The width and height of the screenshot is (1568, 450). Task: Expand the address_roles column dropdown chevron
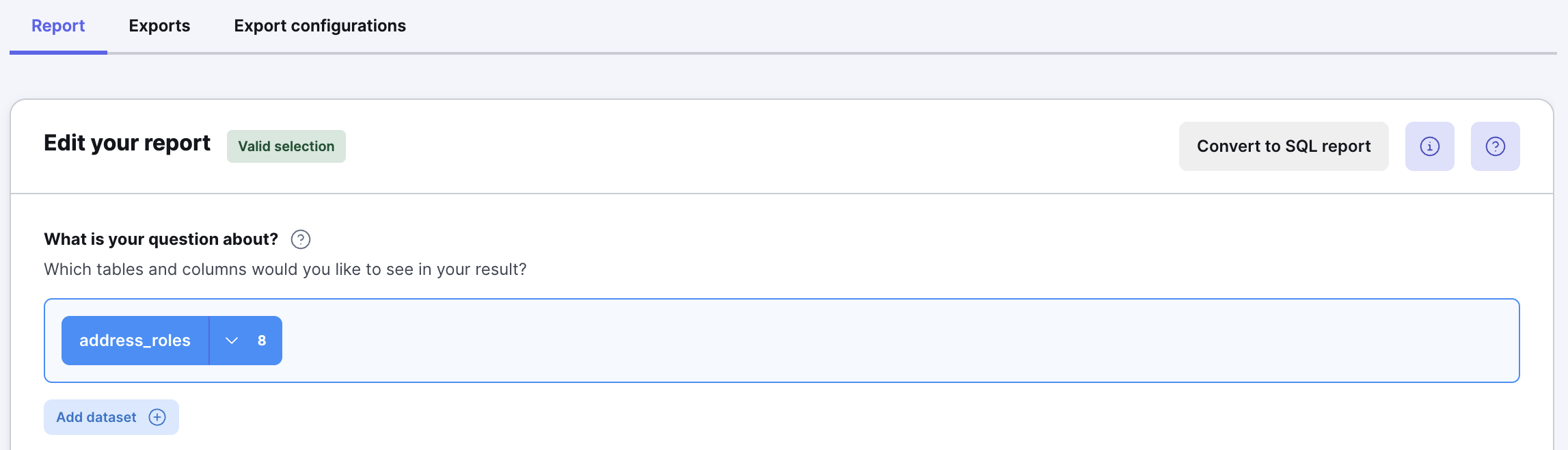[232, 341]
